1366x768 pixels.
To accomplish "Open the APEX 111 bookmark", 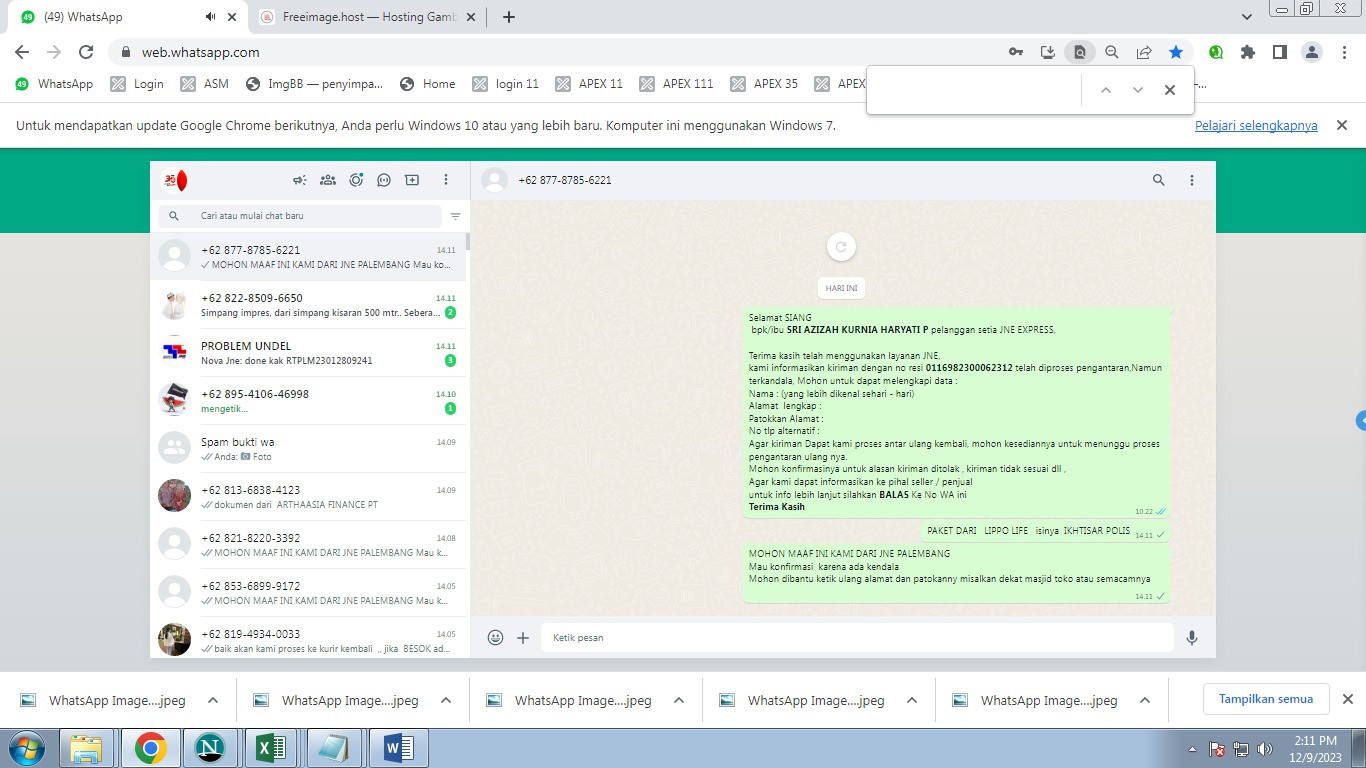I will (677, 84).
